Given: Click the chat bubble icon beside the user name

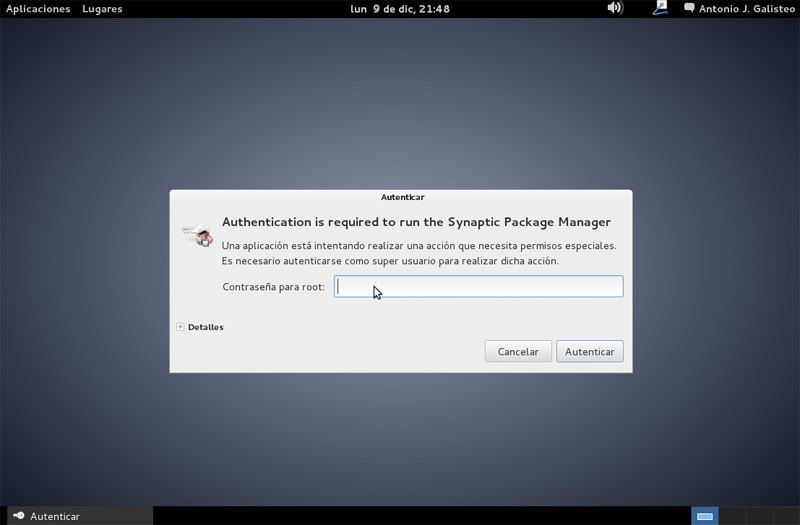Looking at the screenshot, I should click(x=689, y=8).
